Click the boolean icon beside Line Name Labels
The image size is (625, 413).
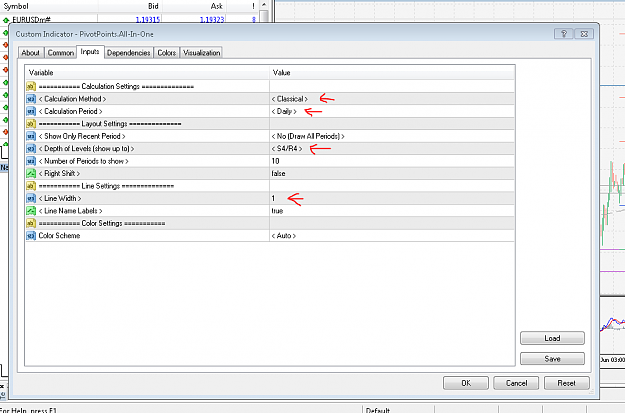click(31, 210)
